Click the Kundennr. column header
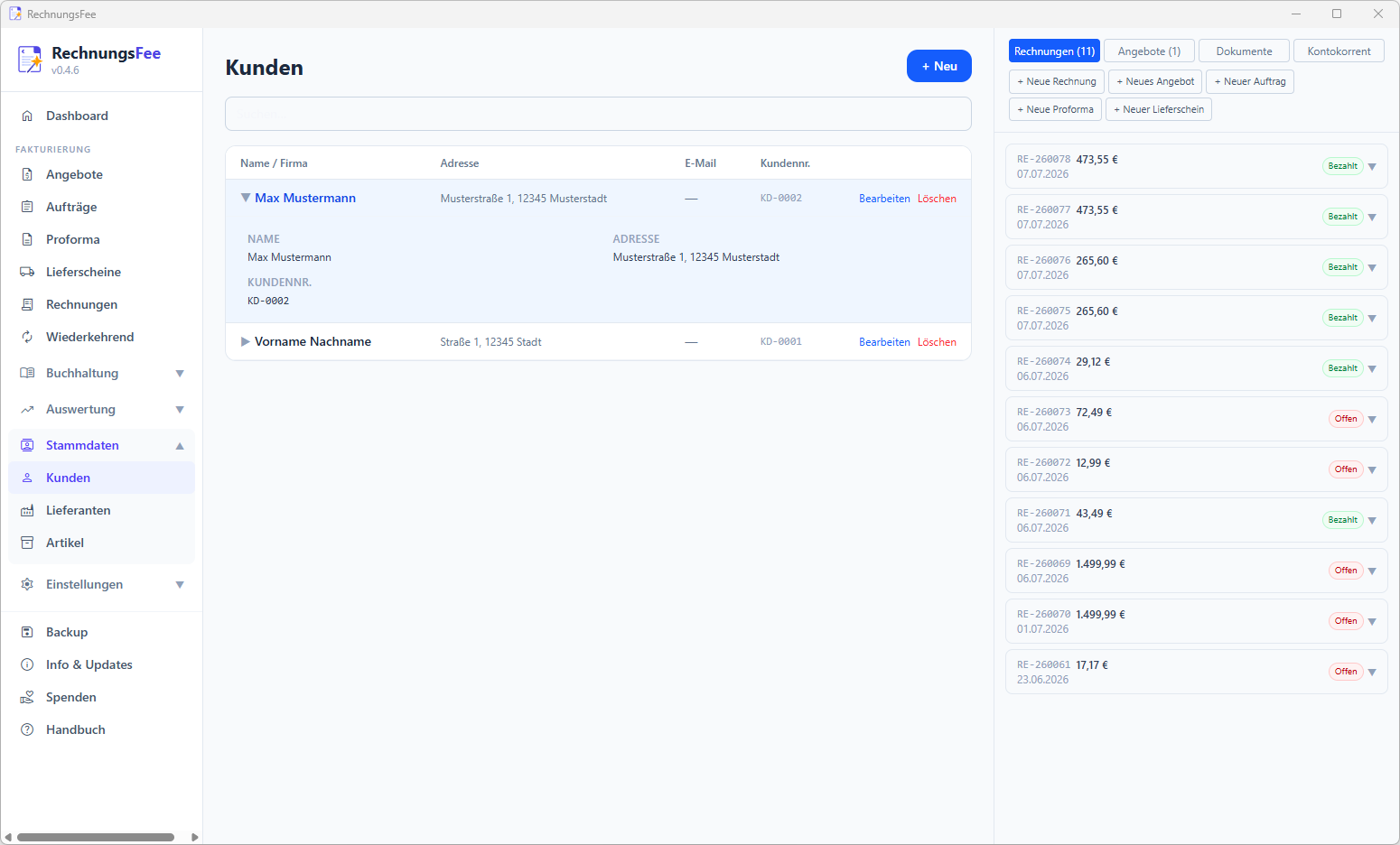1400x845 pixels. coord(785,163)
